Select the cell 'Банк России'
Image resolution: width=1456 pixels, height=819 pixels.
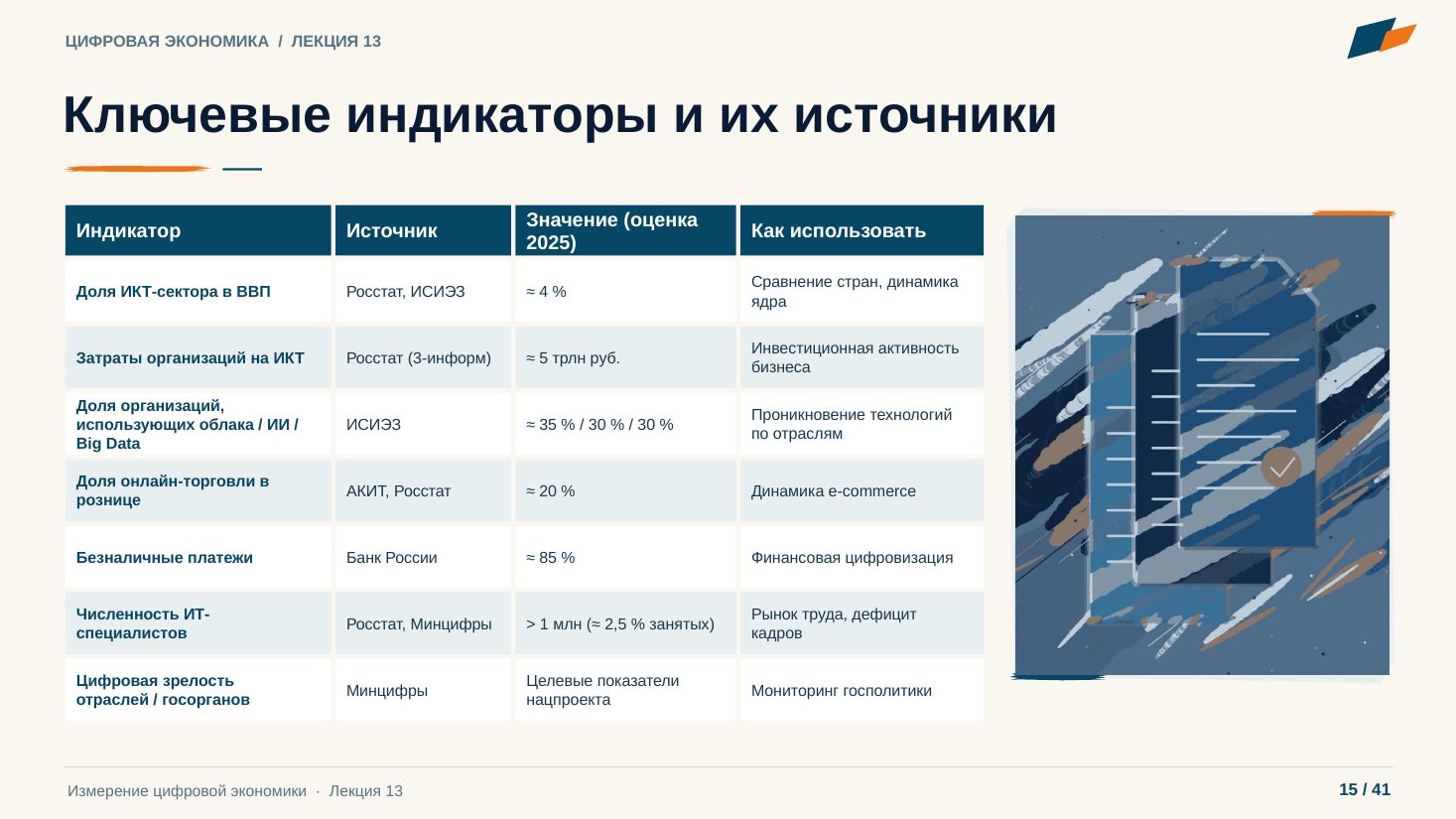pos(423,558)
